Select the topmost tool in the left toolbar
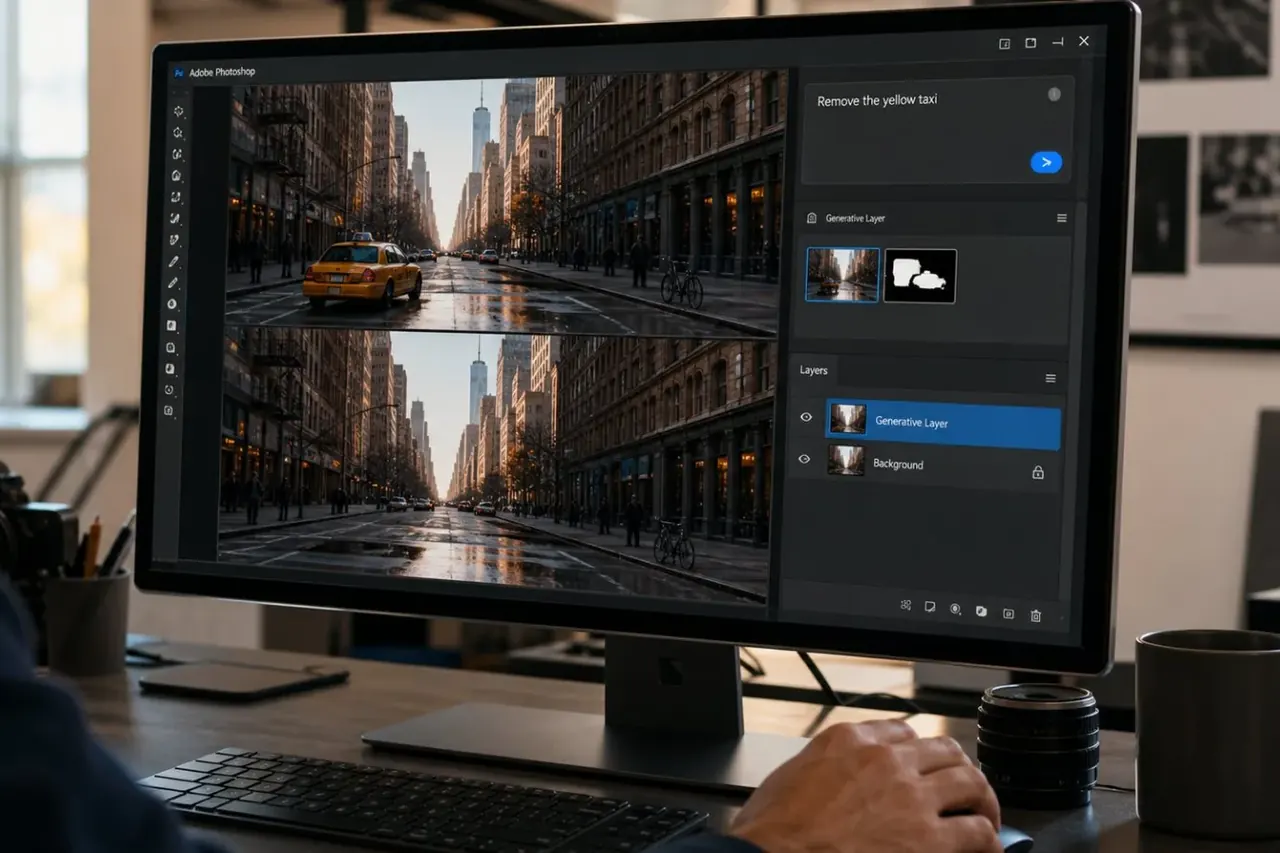Screen dimensions: 1280x853 coord(178,112)
